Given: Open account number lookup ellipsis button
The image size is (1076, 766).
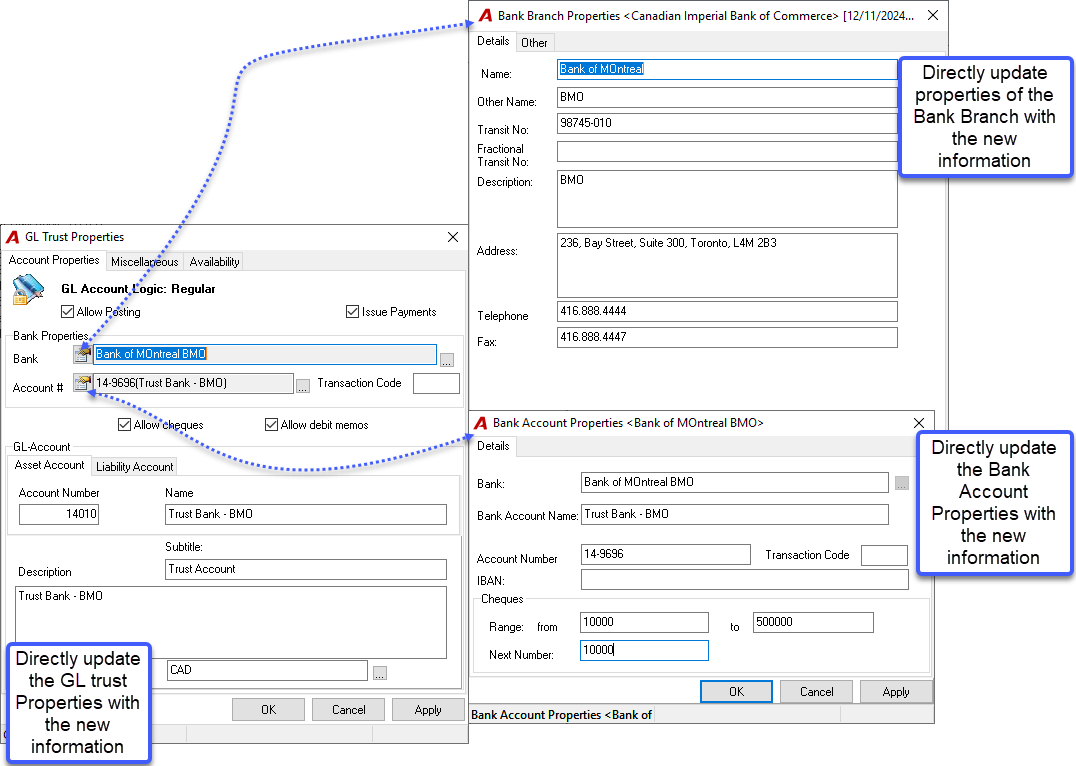Looking at the screenshot, I should pyautogui.click(x=303, y=386).
